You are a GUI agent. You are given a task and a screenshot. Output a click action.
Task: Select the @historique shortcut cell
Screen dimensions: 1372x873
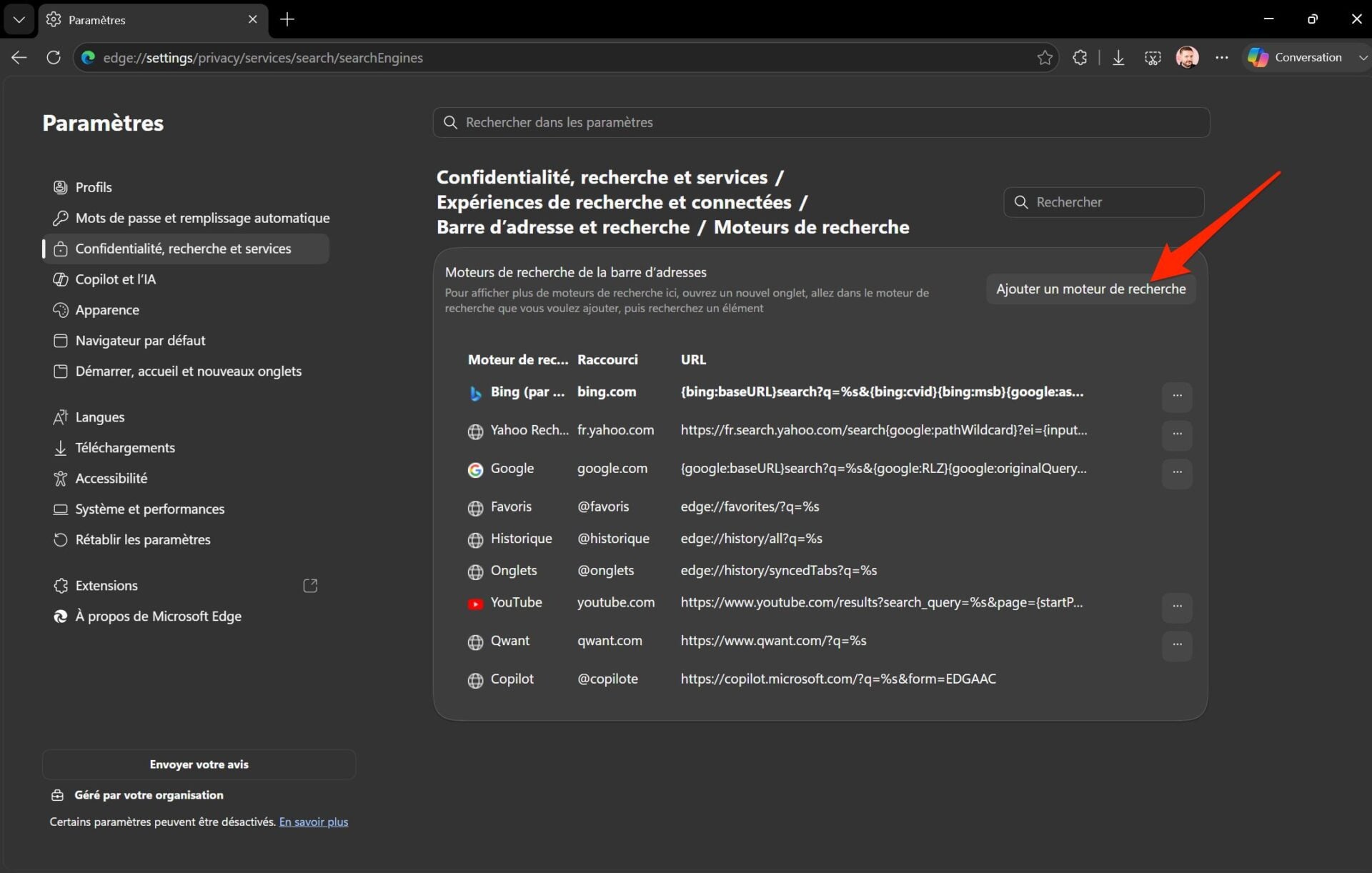[613, 539]
